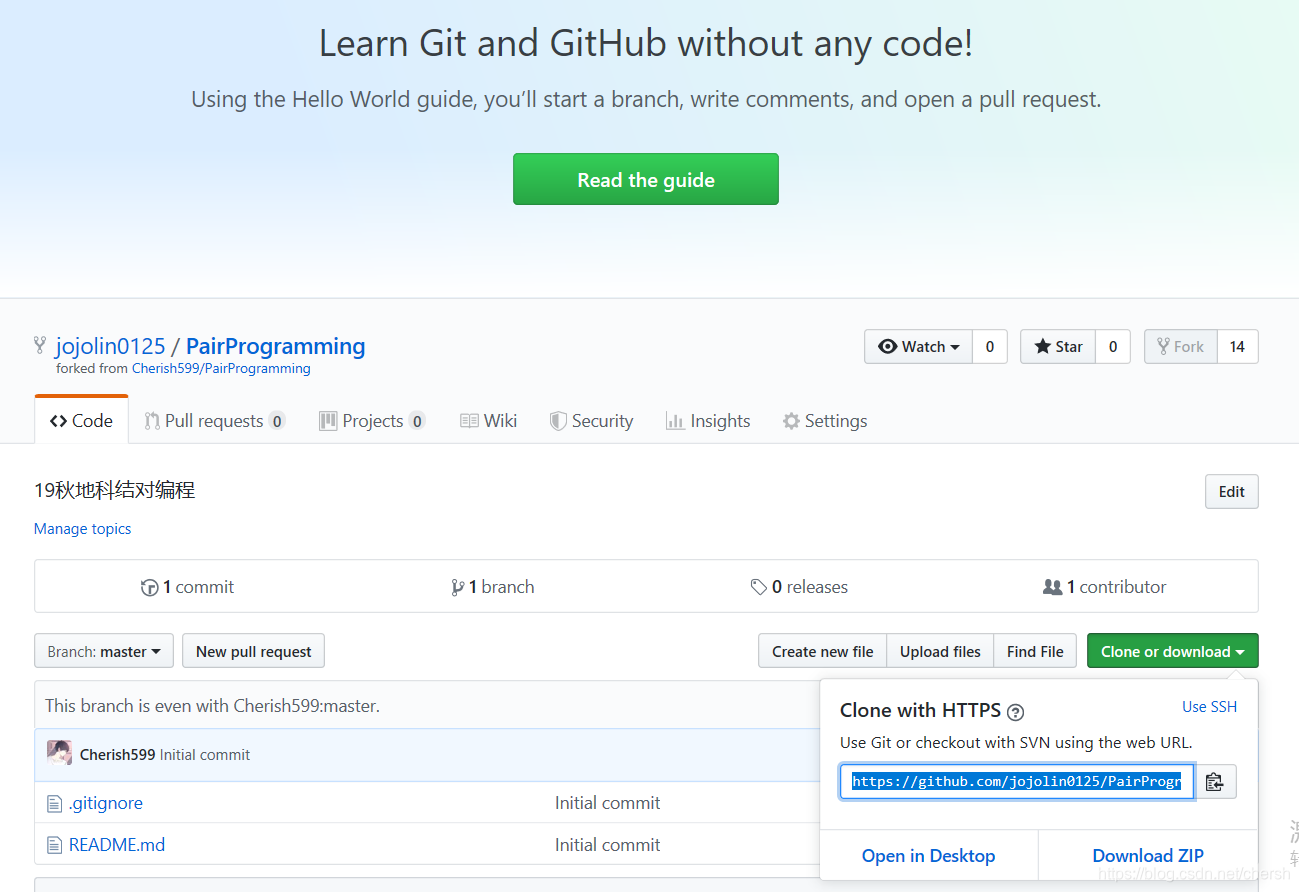Viewport: 1299px width, 892px height.
Task: View the 0 releases page
Action: (x=799, y=587)
